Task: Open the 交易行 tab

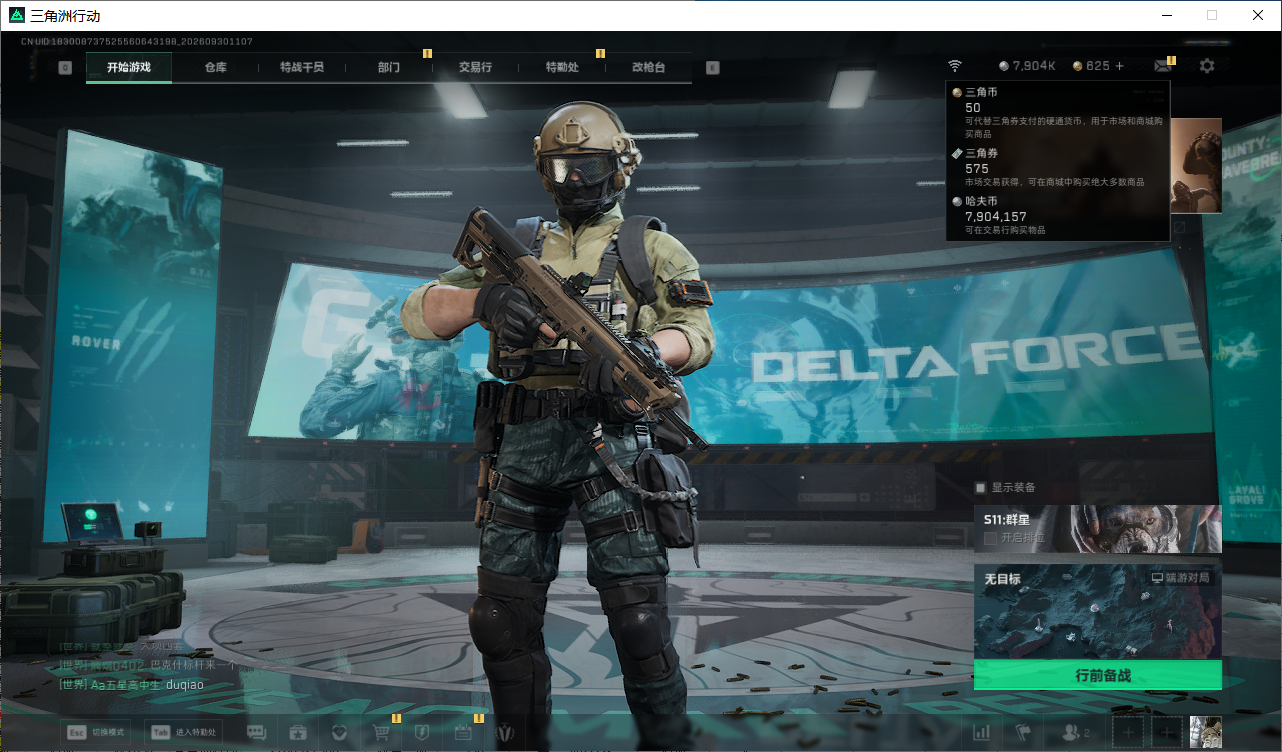Action: 475,68
